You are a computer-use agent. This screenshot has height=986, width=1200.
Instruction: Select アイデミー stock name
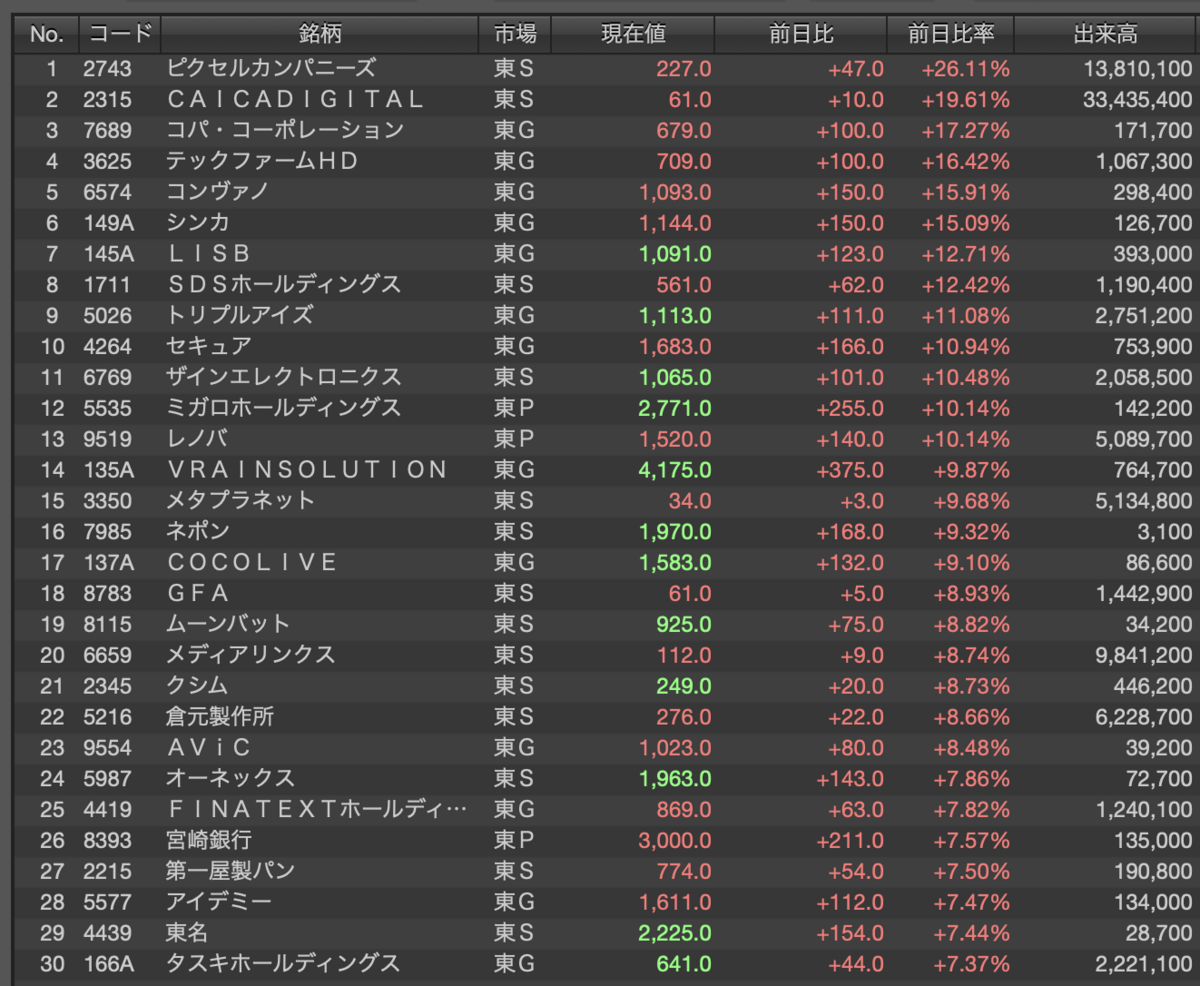click(219, 902)
